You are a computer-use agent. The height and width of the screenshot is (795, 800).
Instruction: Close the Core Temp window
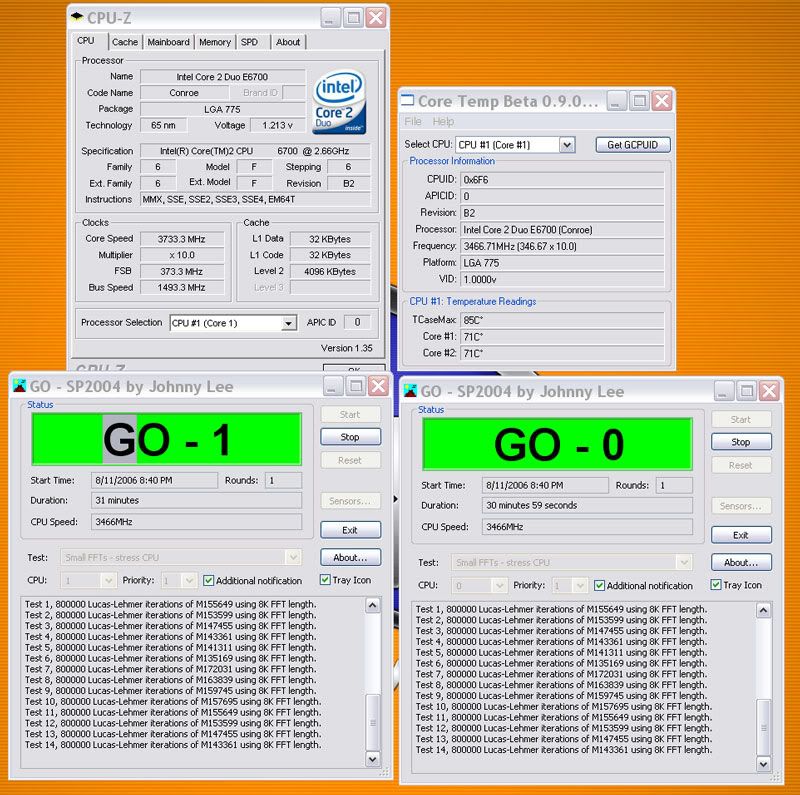tap(662, 101)
